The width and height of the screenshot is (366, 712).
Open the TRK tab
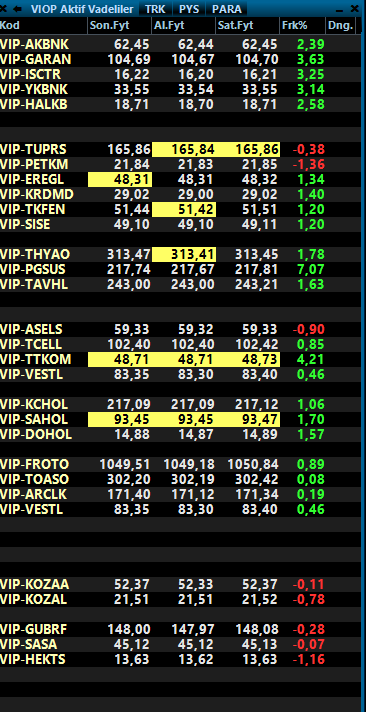click(x=156, y=9)
